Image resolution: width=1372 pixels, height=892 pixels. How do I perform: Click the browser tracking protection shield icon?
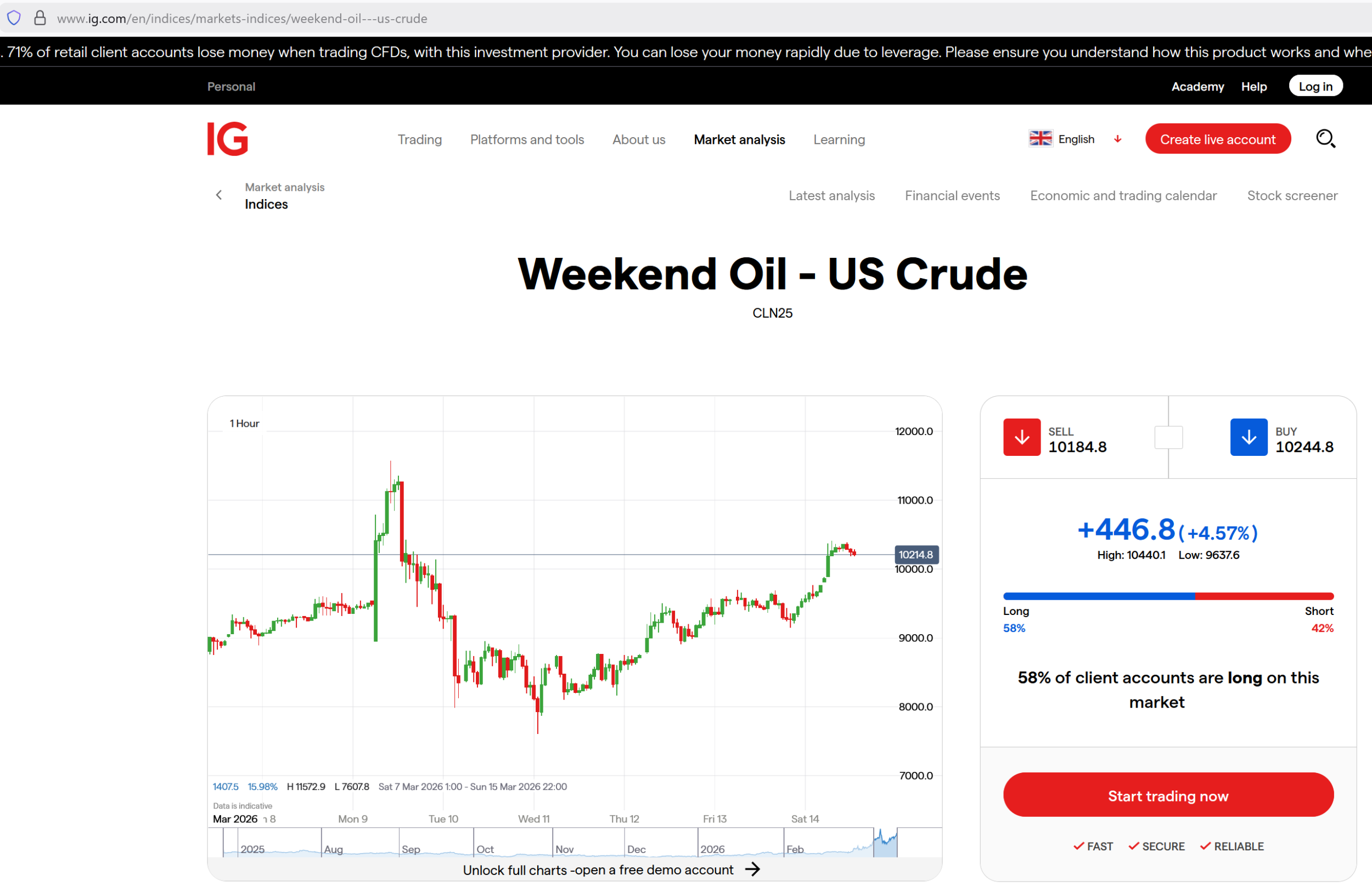pyautogui.click(x=14, y=18)
